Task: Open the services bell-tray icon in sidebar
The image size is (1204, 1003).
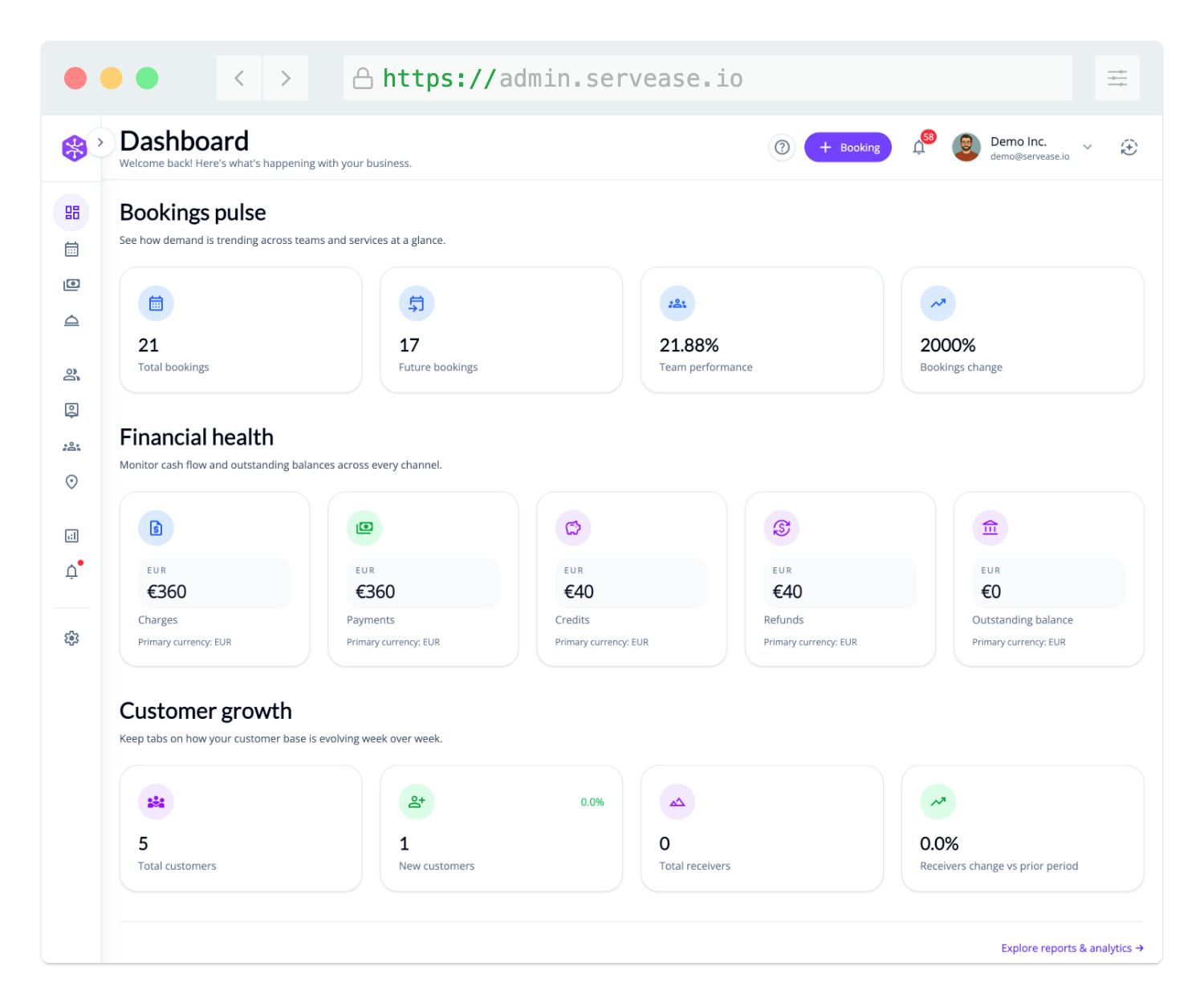Action: tap(71, 320)
